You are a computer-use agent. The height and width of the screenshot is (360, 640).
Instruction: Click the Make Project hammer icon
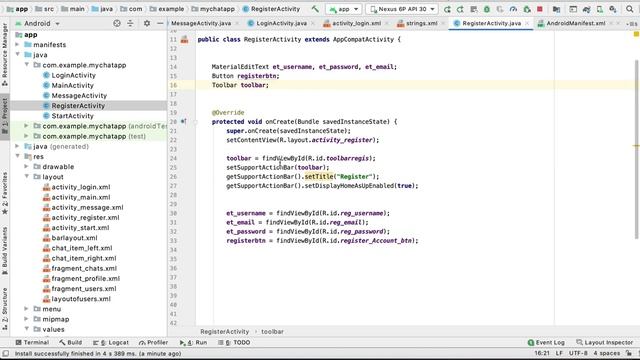click(x=315, y=9)
